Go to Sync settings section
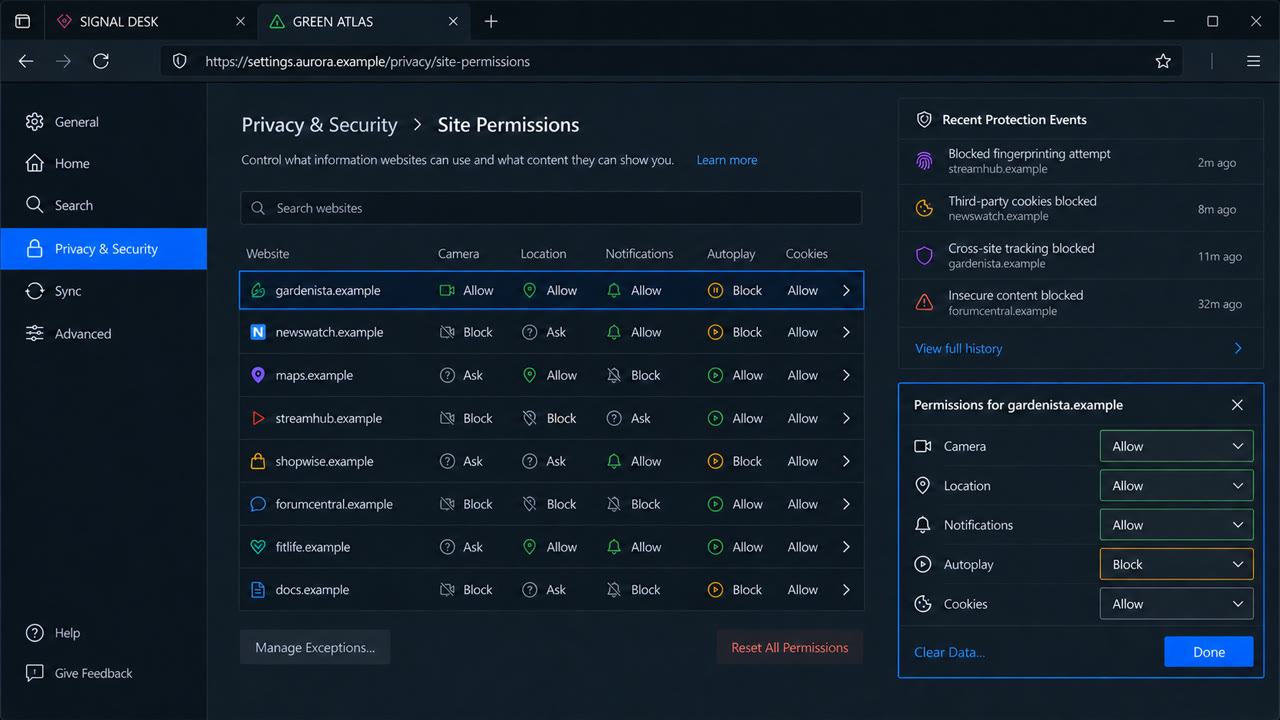Image resolution: width=1280 pixels, height=720 pixels. pos(104,291)
